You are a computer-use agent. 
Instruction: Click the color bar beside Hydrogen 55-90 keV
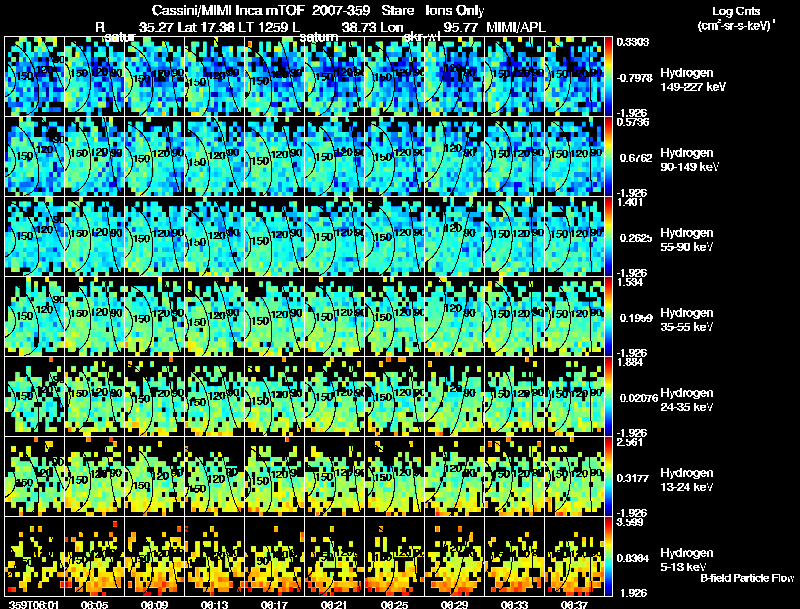pos(608,237)
